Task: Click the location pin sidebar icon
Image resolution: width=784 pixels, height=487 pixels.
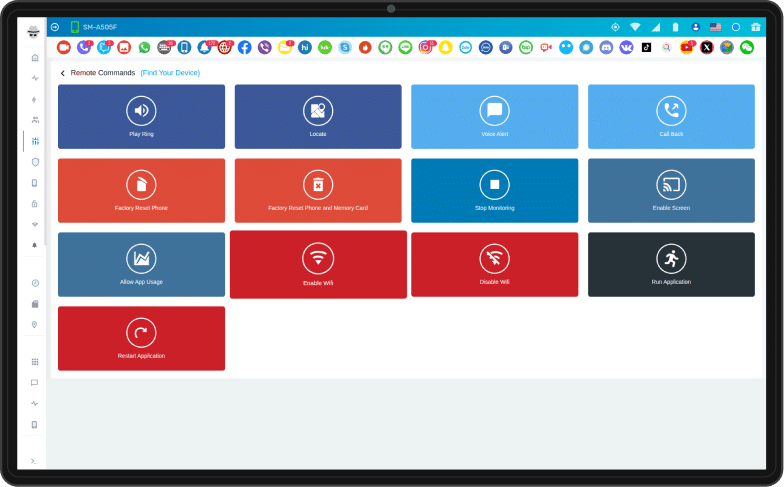Action: tap(34, 324)
